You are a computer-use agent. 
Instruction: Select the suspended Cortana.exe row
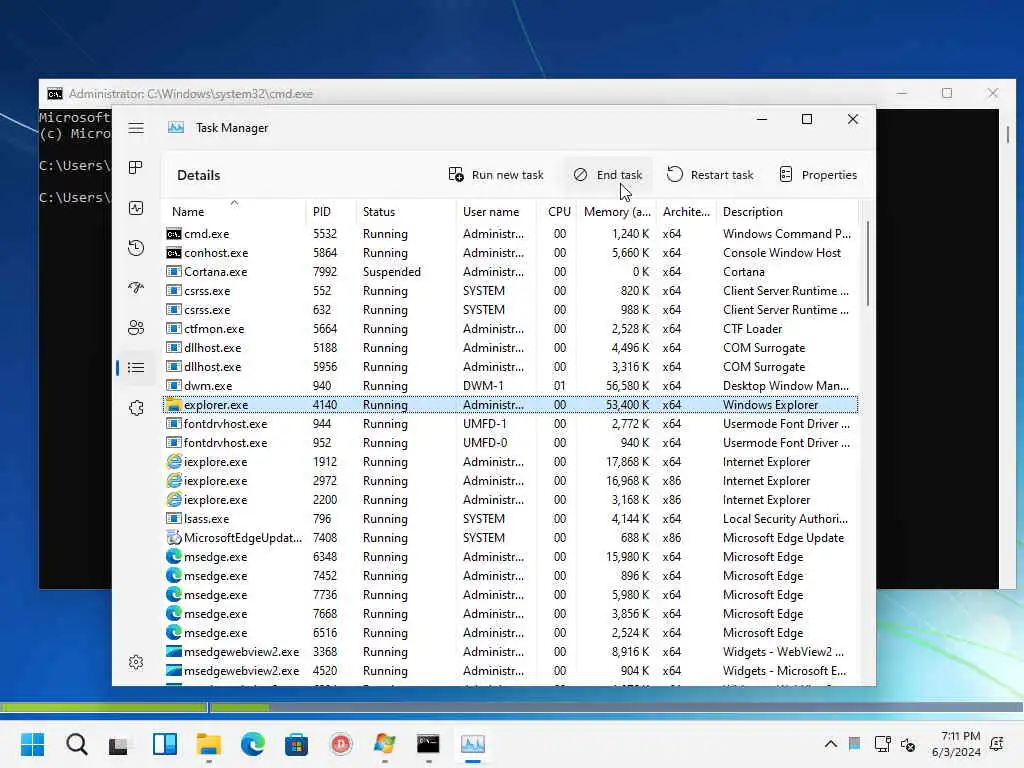pos(510,272)
